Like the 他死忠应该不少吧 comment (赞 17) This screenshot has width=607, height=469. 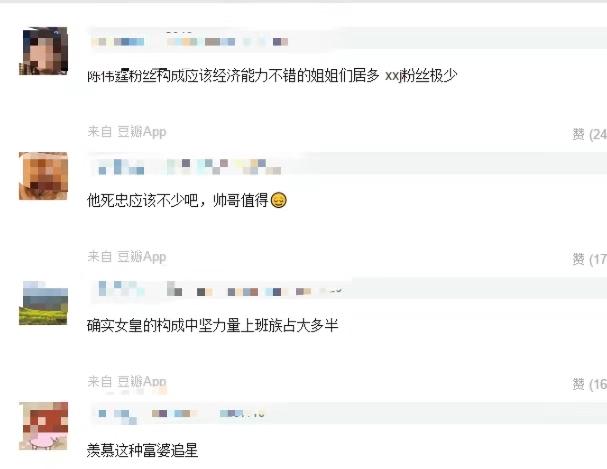(x=589, y=259)
